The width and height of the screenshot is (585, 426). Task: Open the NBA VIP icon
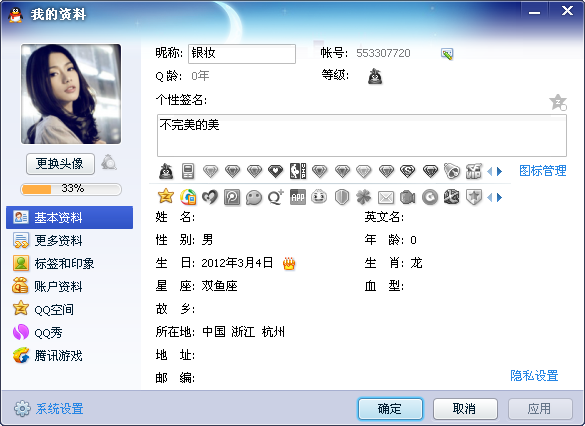click(x=298, y=171)
